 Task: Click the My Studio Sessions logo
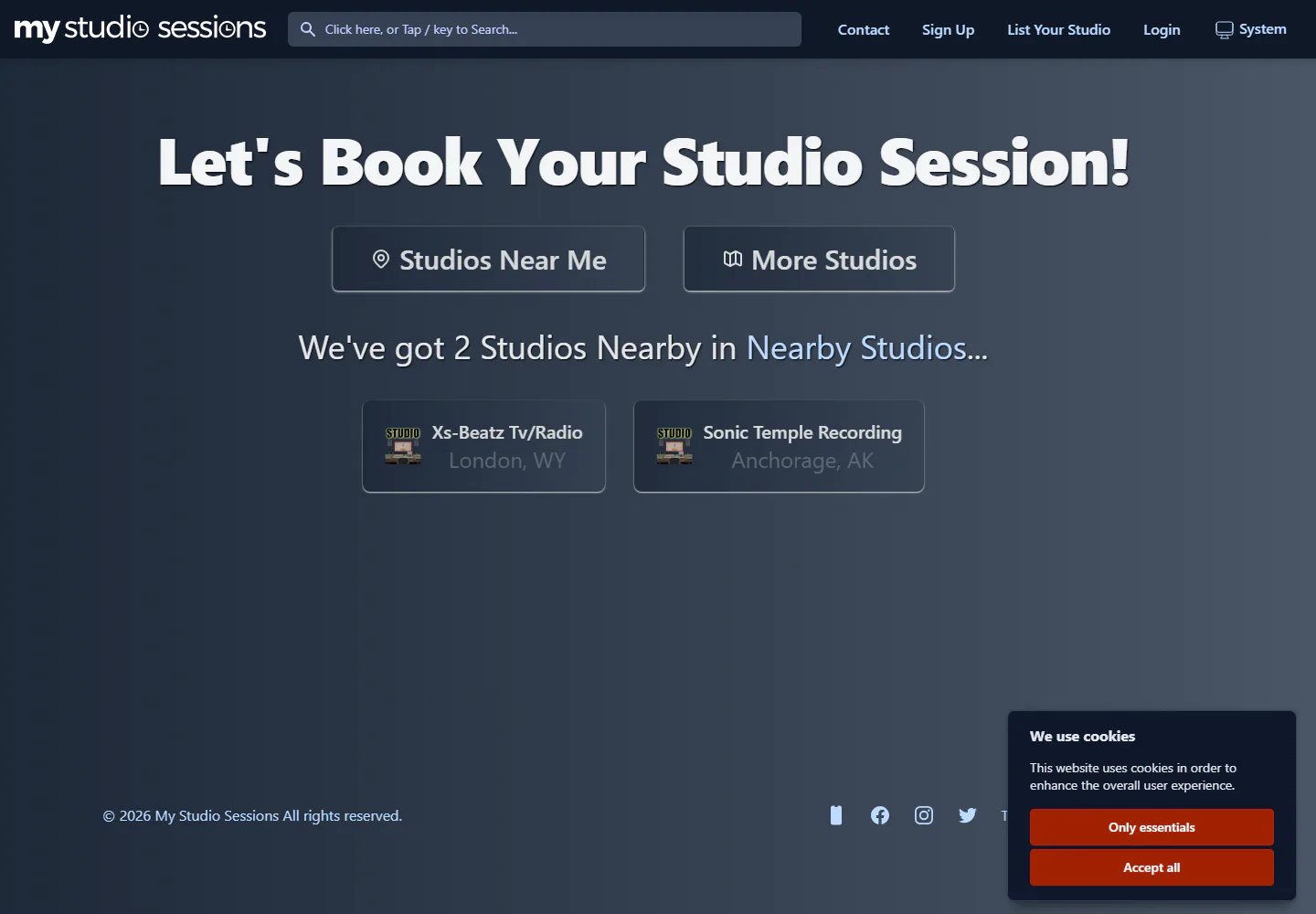(x=140, y=28)
